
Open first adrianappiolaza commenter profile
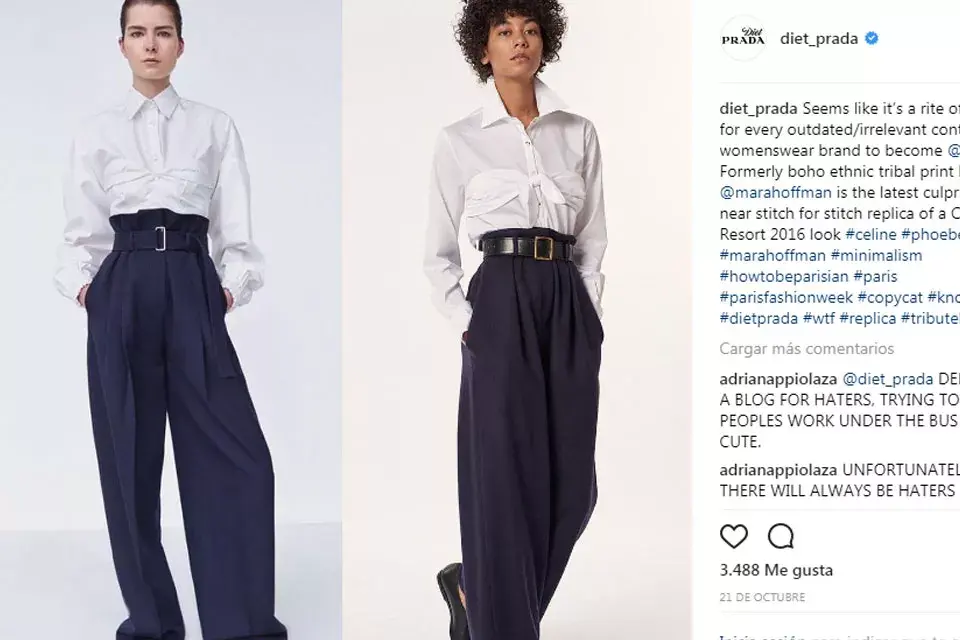click(x=778, y=379)
